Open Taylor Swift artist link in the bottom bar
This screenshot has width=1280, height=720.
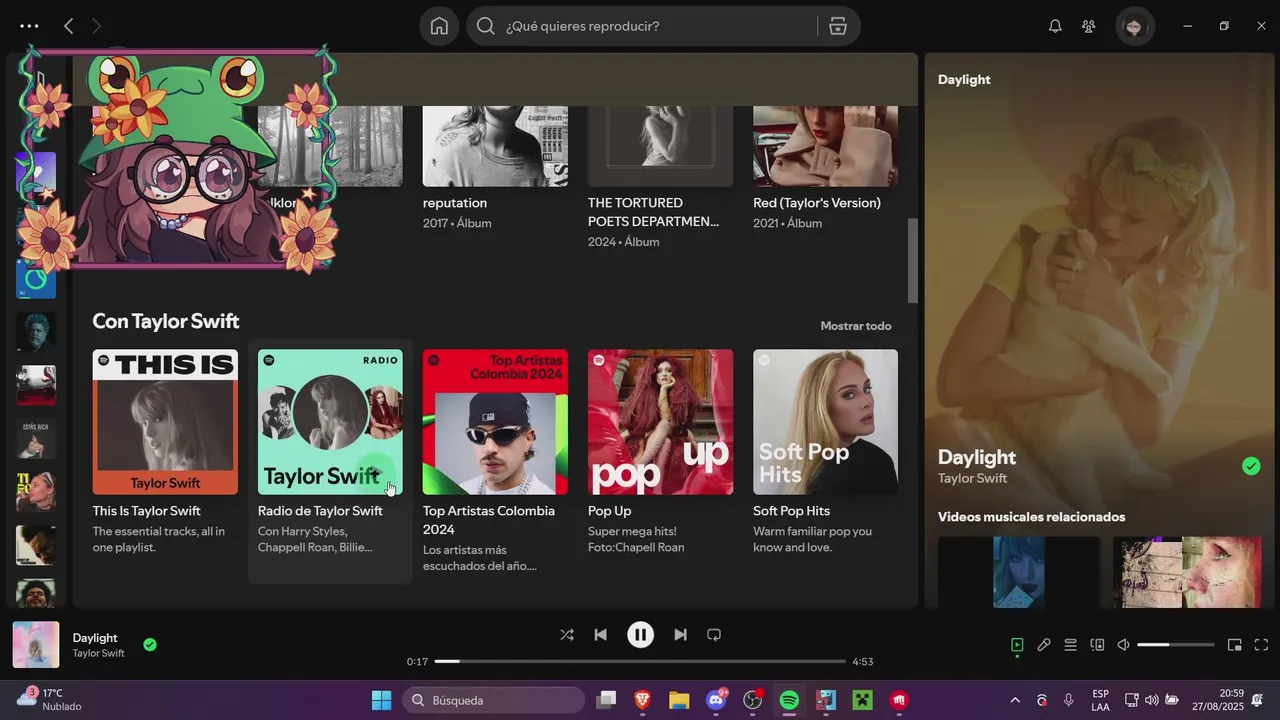pyautogui.click(x=98, y=654)
